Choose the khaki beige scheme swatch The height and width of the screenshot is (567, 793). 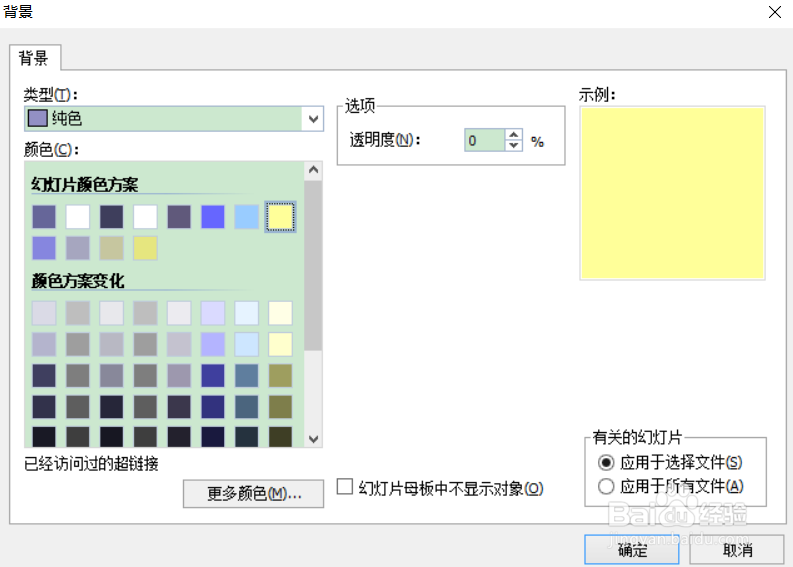[x=112, y=248]
